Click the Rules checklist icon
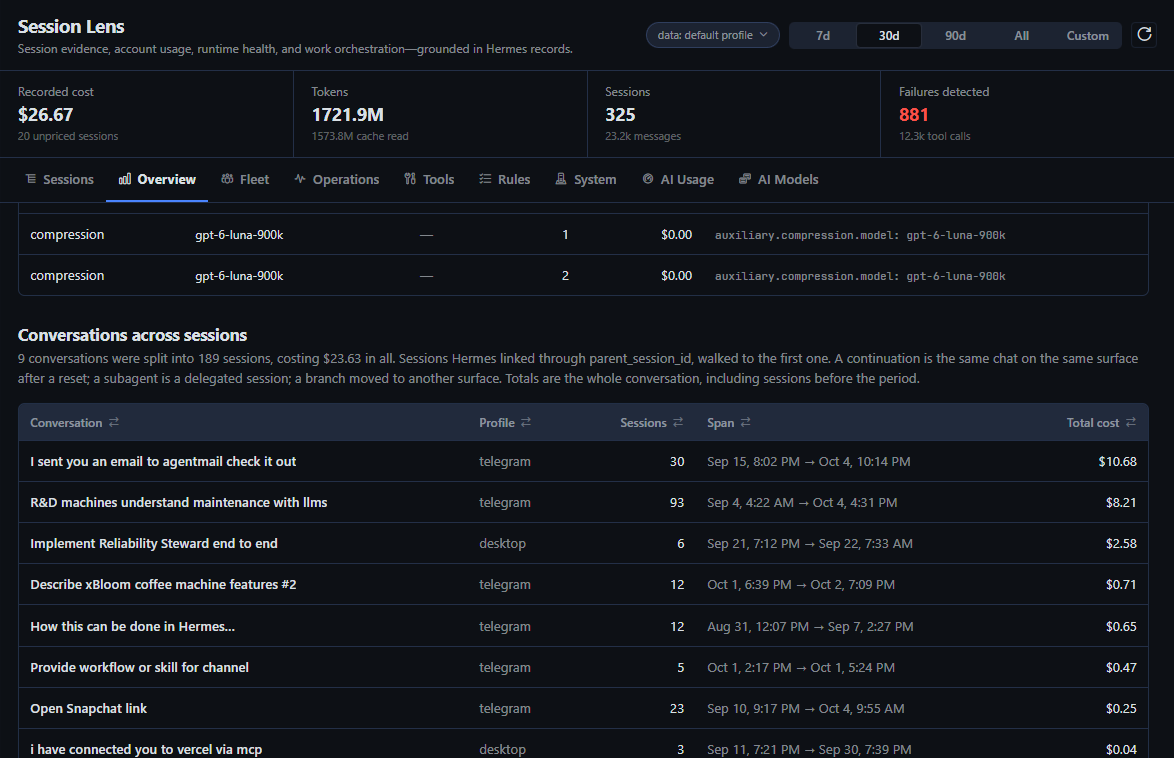Screen dimensions: 1174x758 (485, 179)
